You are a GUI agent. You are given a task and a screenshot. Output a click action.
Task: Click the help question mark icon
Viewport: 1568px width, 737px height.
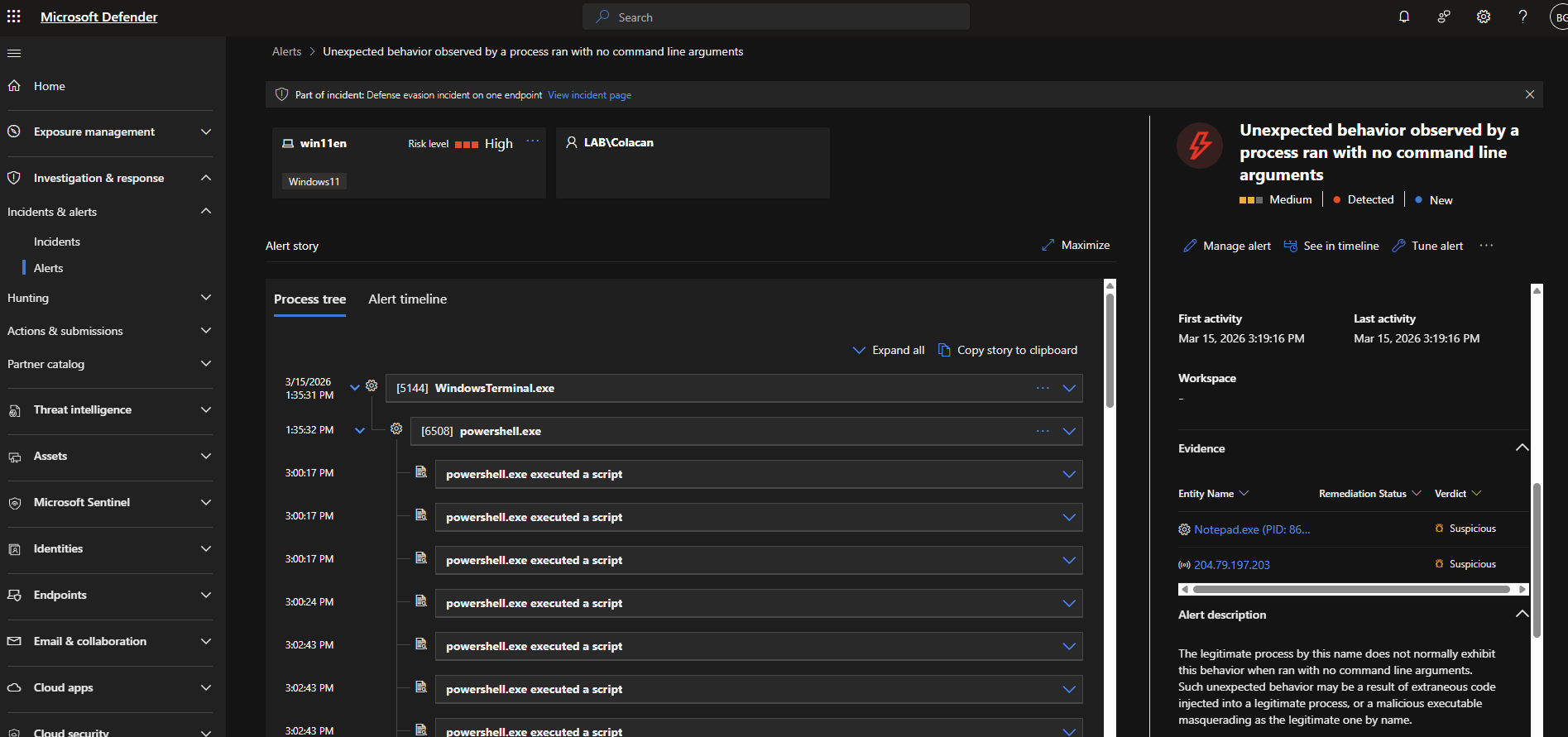tap(1522, 17)
